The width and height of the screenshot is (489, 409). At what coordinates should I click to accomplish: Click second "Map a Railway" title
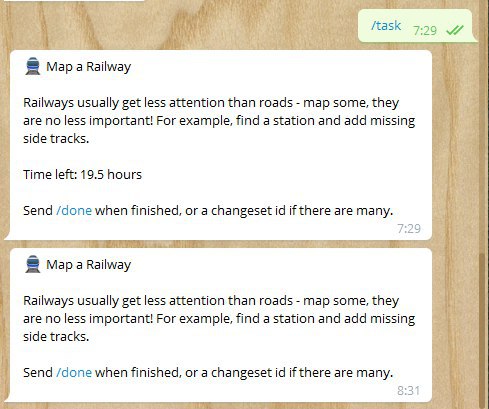click(x=89, y=265)
